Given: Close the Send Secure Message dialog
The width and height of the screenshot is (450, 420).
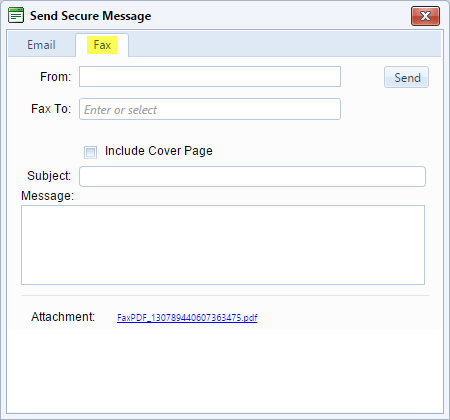Looking at the screenshot, I should coord(425,16).
